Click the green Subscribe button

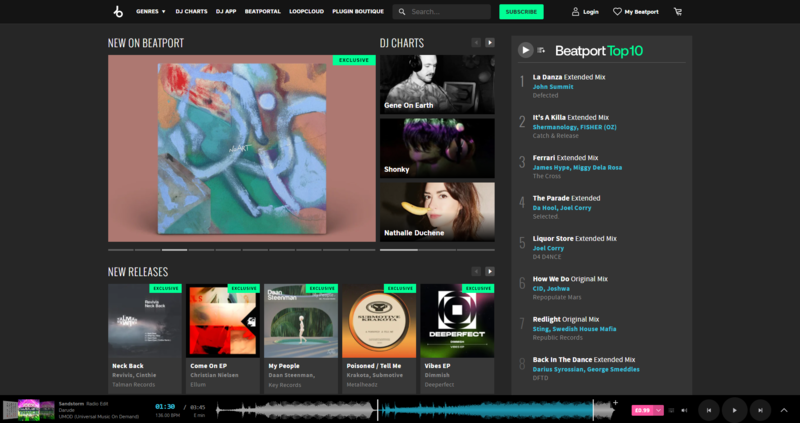pyautogui.click(x=521, y=12)
